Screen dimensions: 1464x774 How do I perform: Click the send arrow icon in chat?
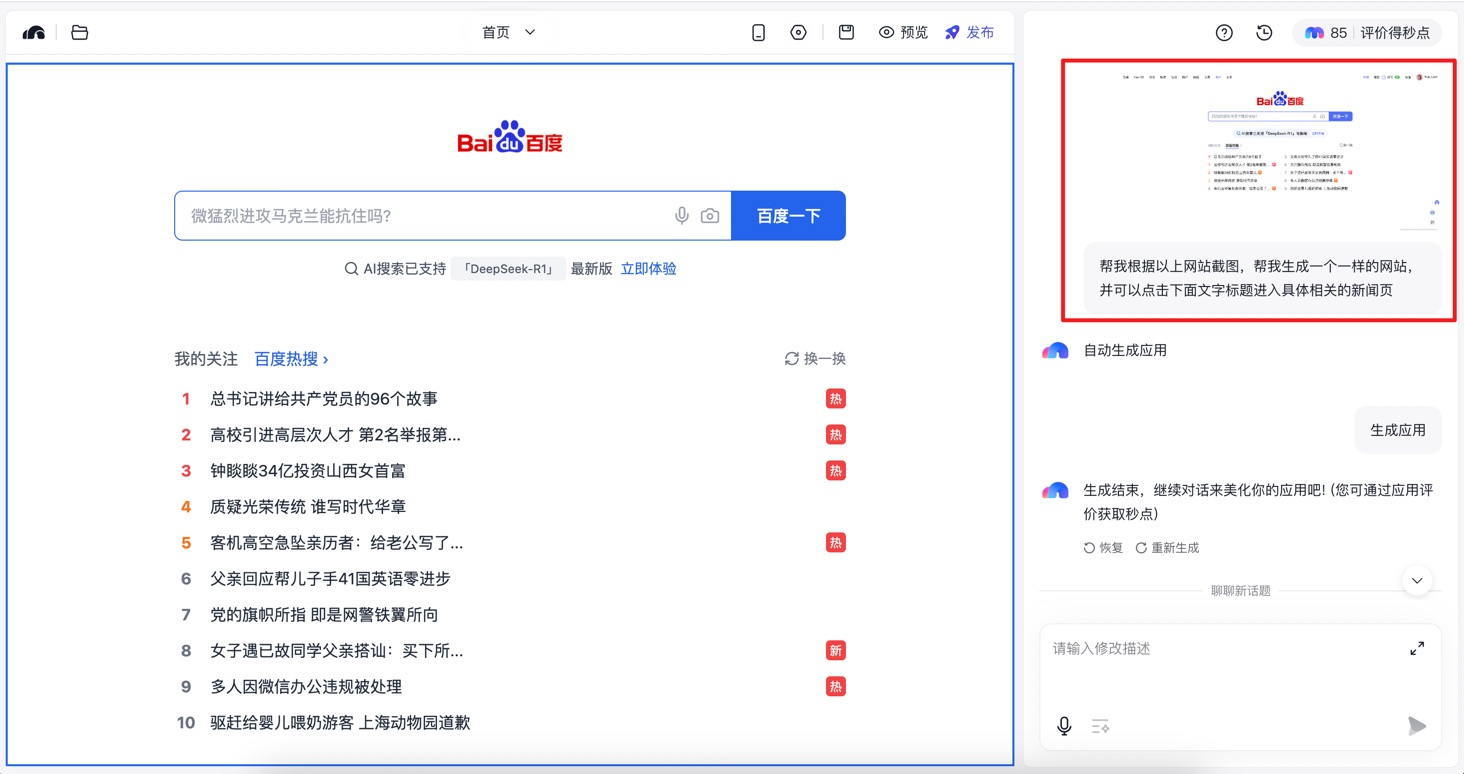tap(1416, 726)
